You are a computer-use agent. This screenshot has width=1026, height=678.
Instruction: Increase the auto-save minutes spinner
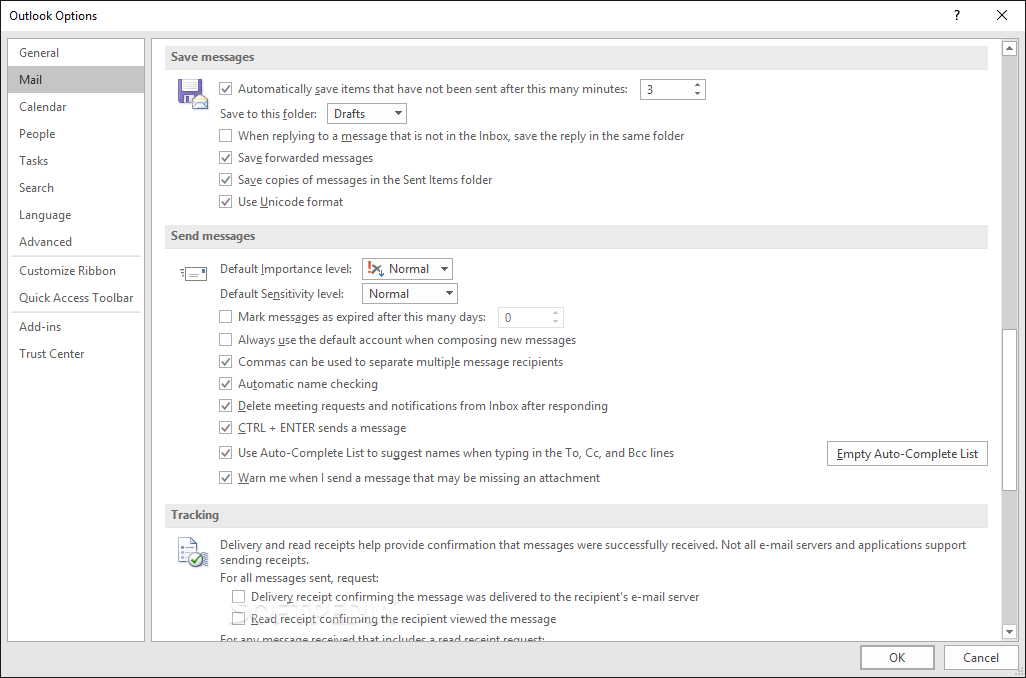click(x=698, y=84)
